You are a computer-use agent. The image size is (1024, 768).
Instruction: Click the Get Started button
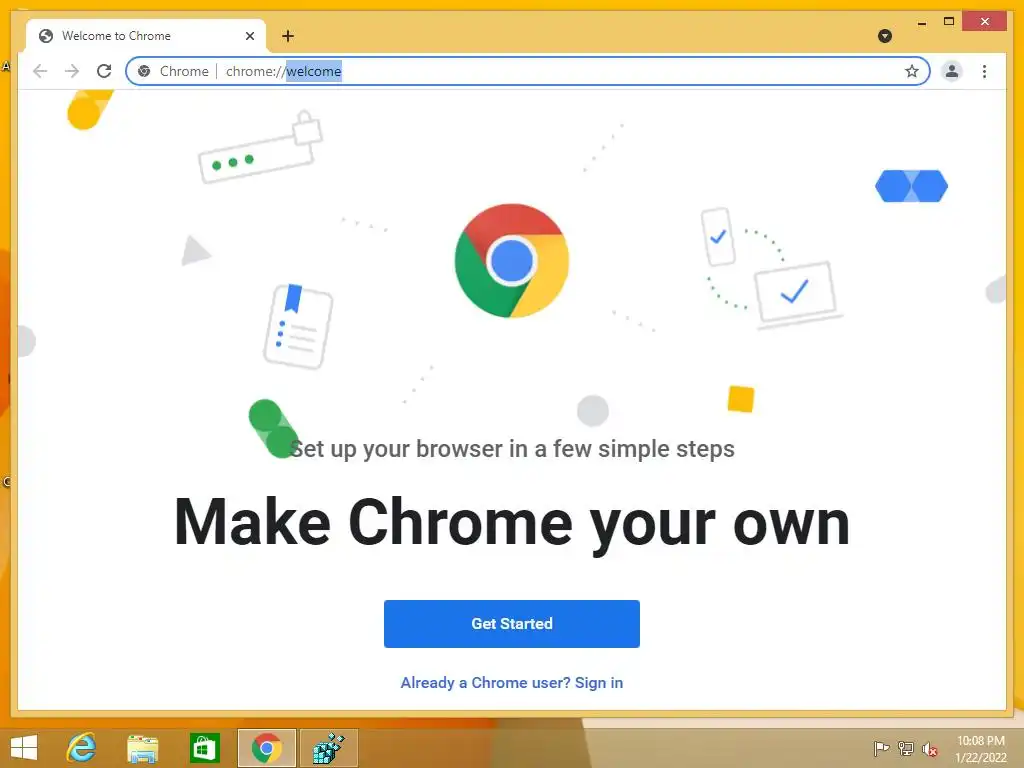[x=512, y=624]
